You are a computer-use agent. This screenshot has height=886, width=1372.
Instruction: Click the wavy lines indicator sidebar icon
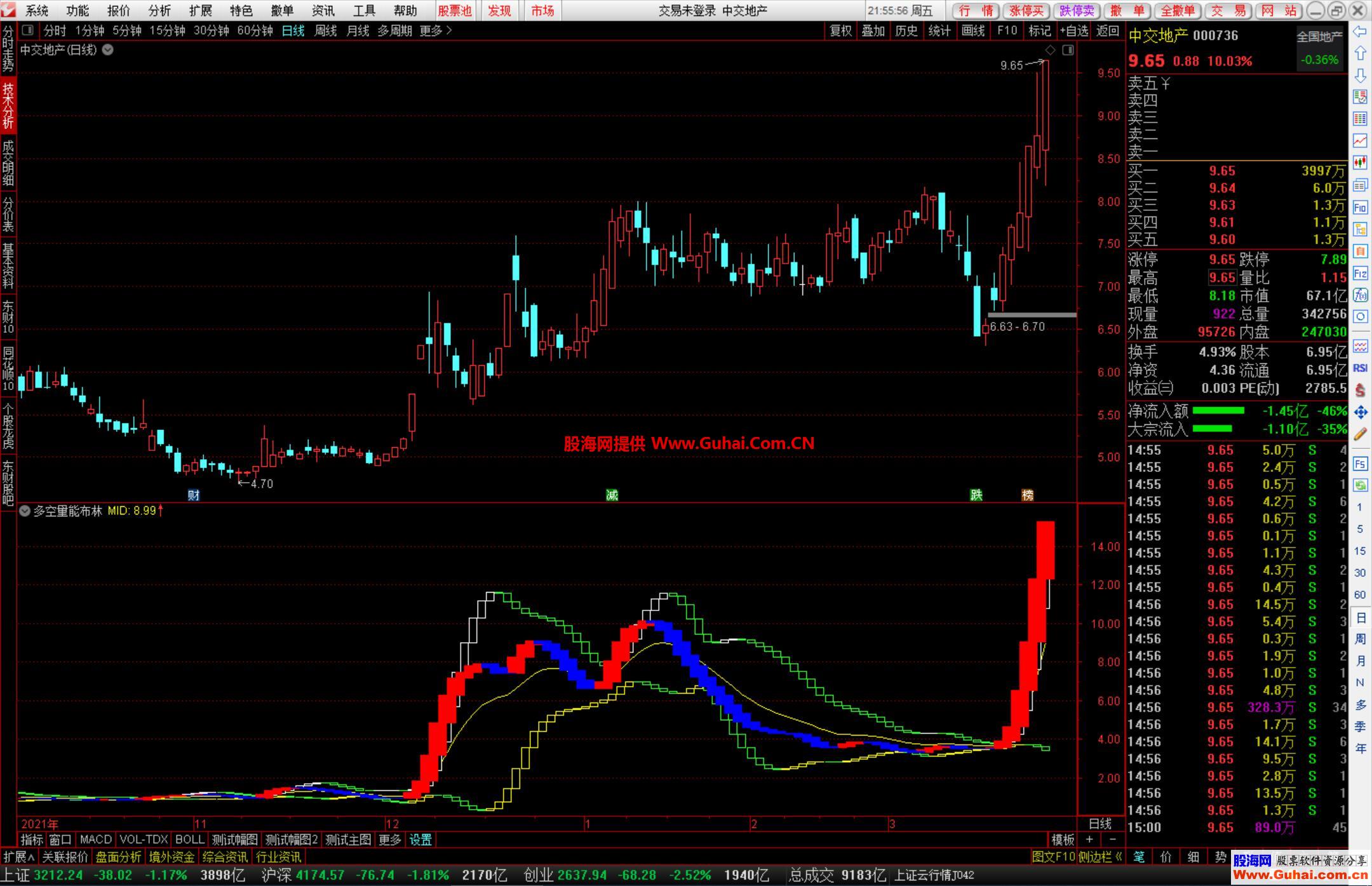click(1360, 346)
